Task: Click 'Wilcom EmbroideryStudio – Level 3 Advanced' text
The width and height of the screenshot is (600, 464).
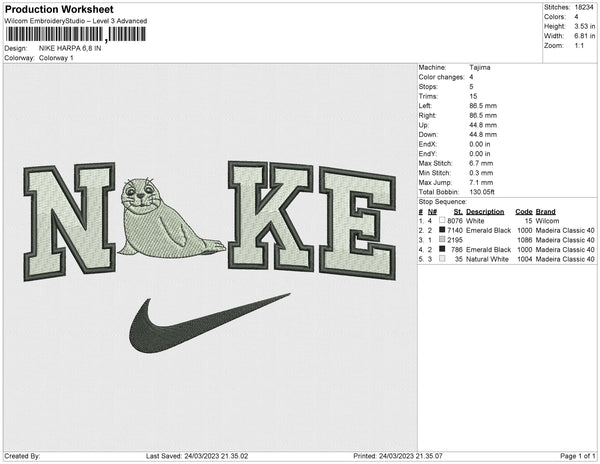Action: click(x=76, y=21)
